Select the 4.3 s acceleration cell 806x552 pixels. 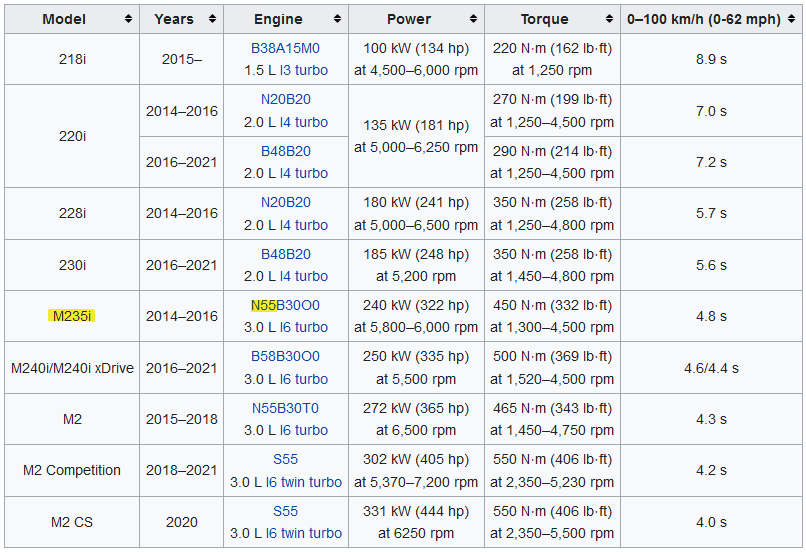tap(711, 419)
